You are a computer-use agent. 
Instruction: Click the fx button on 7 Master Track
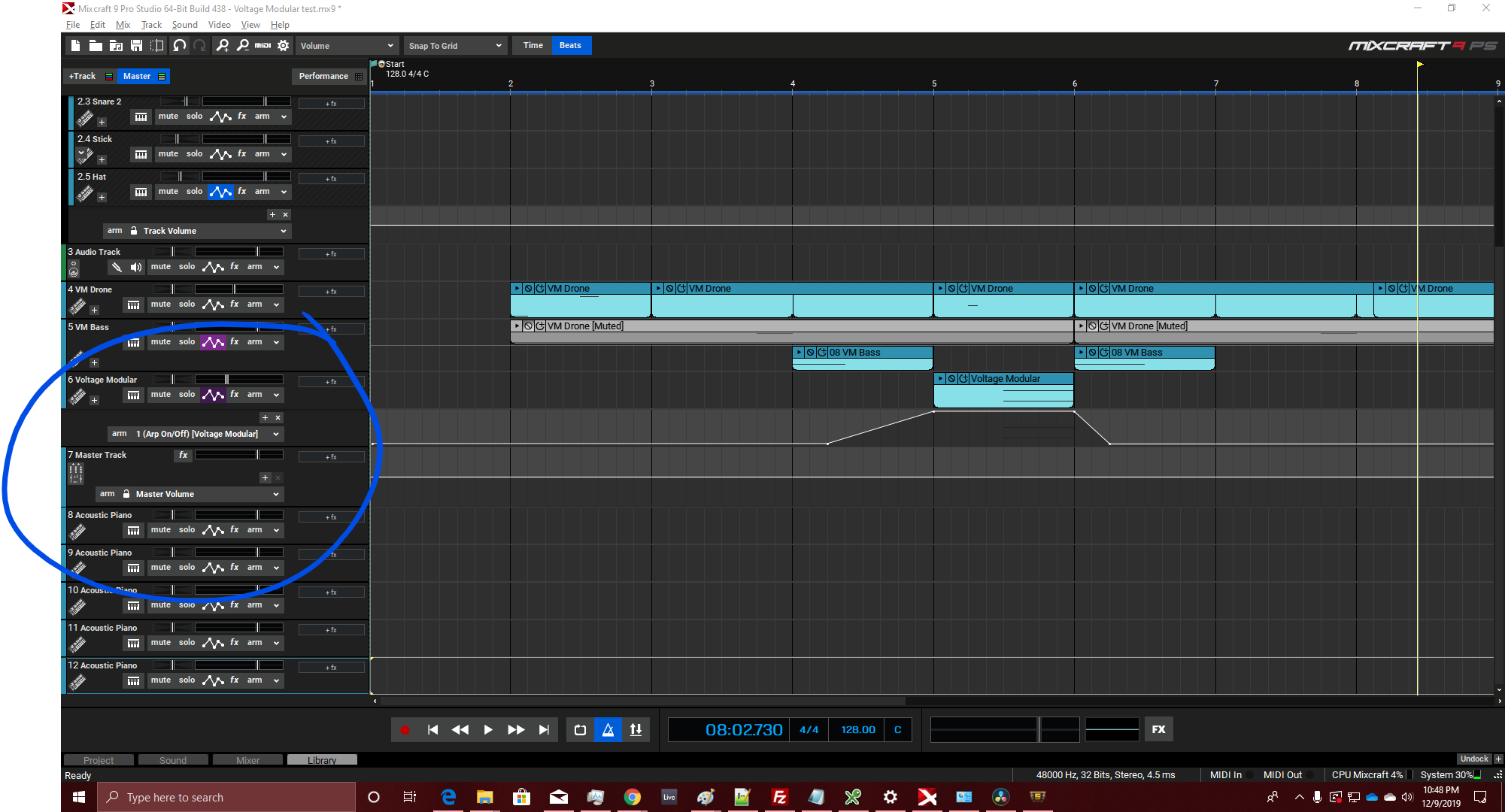[x=184, y=455]
